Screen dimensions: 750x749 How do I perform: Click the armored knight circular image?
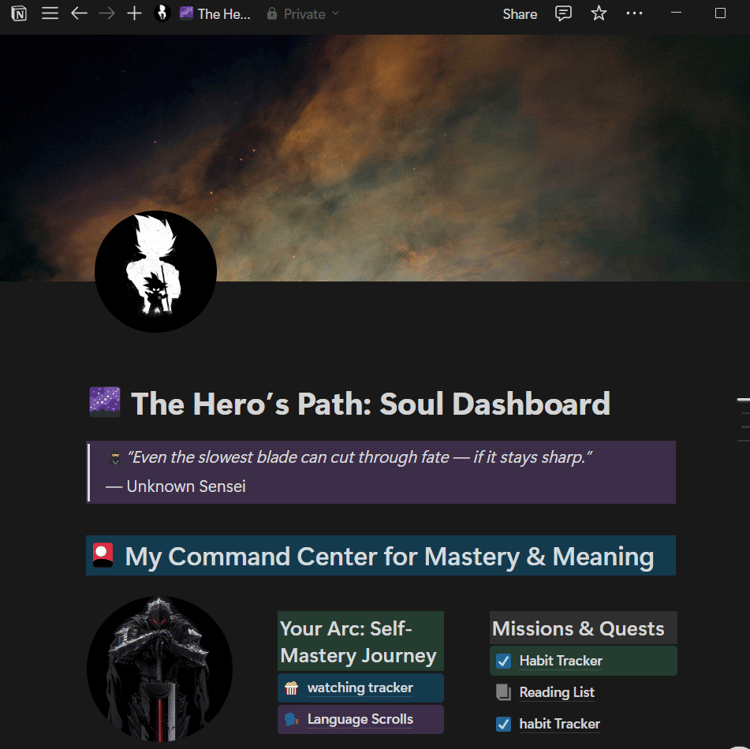[160, 668]
